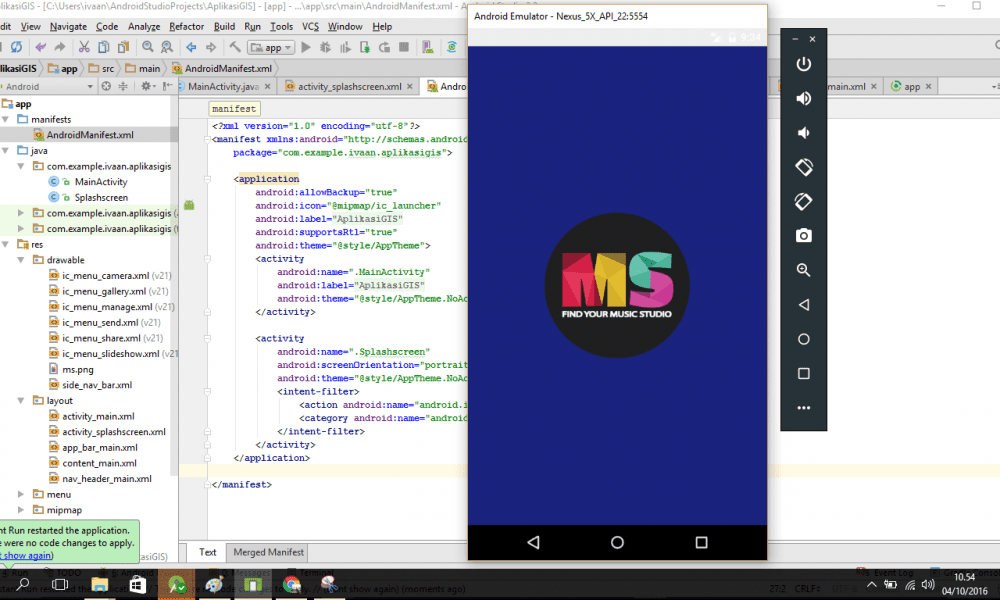Switch to the Merged Manifest tab
Image resolution: width=1000 pixels, height=600 pixels.
(266, 551)
